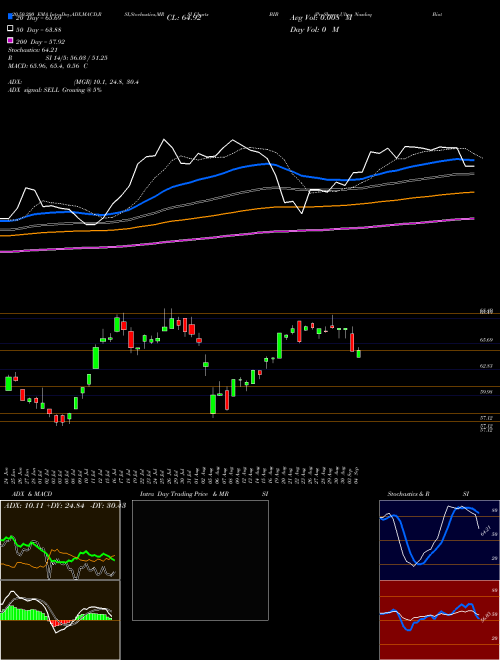Screen dimensions: 500x660
Task: Click the 'CL: 64.92' closing price text
Action: (x=184, y=18)
